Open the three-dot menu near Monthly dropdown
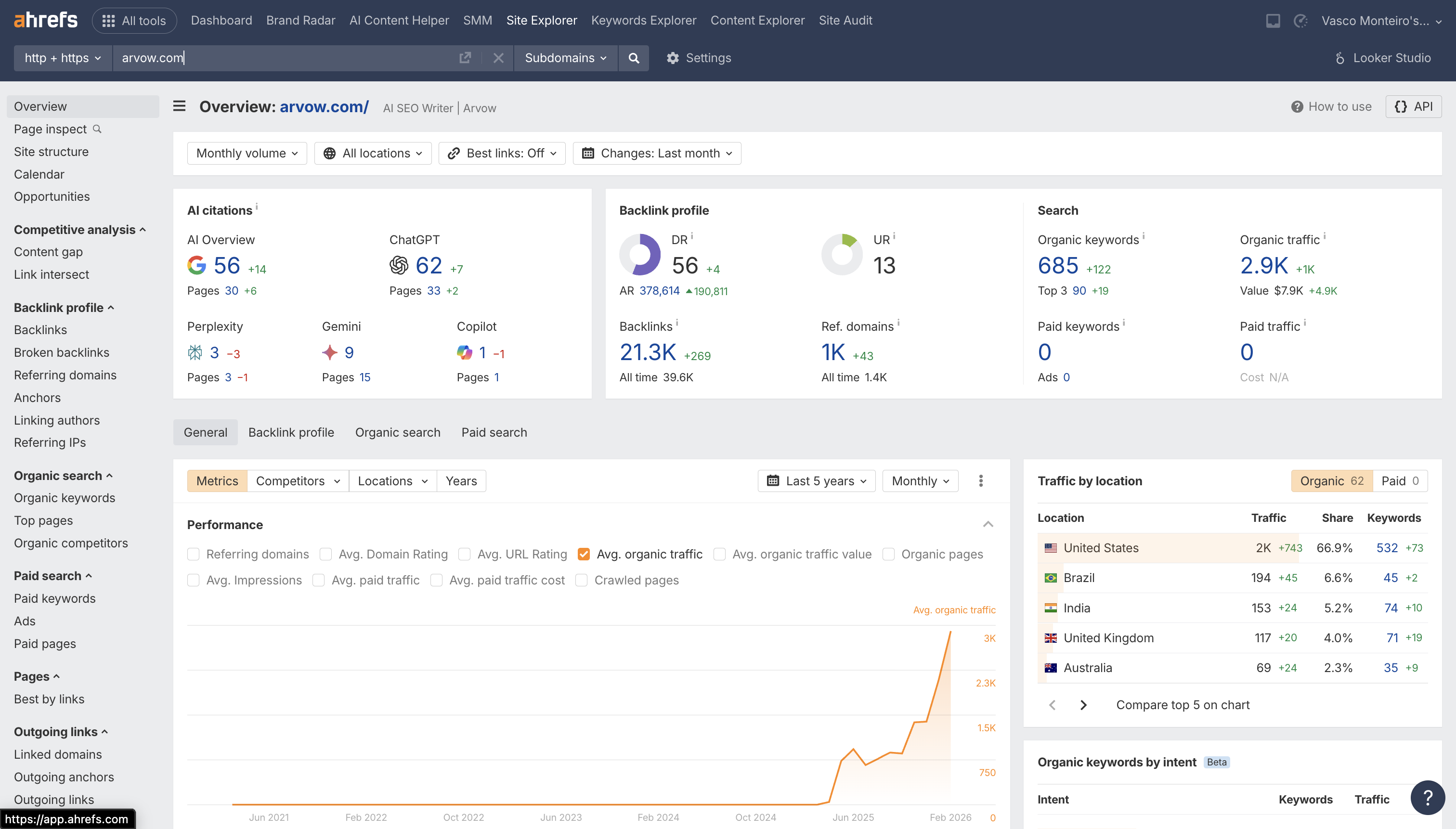This screenshot has height=829, width=1456. pos(980,480)
